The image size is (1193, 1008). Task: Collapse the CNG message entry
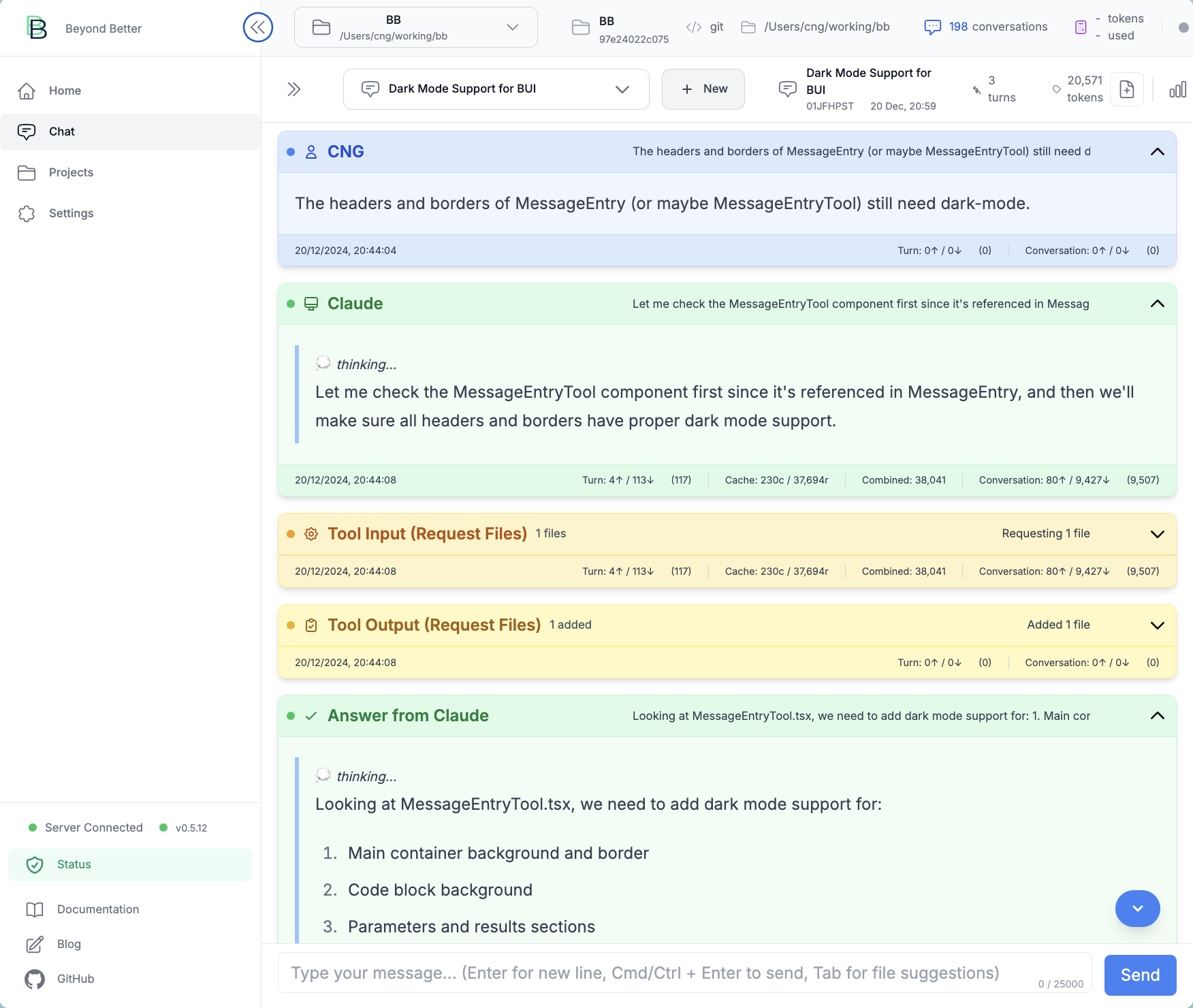pyautogui.click(x=1158, y=152)
